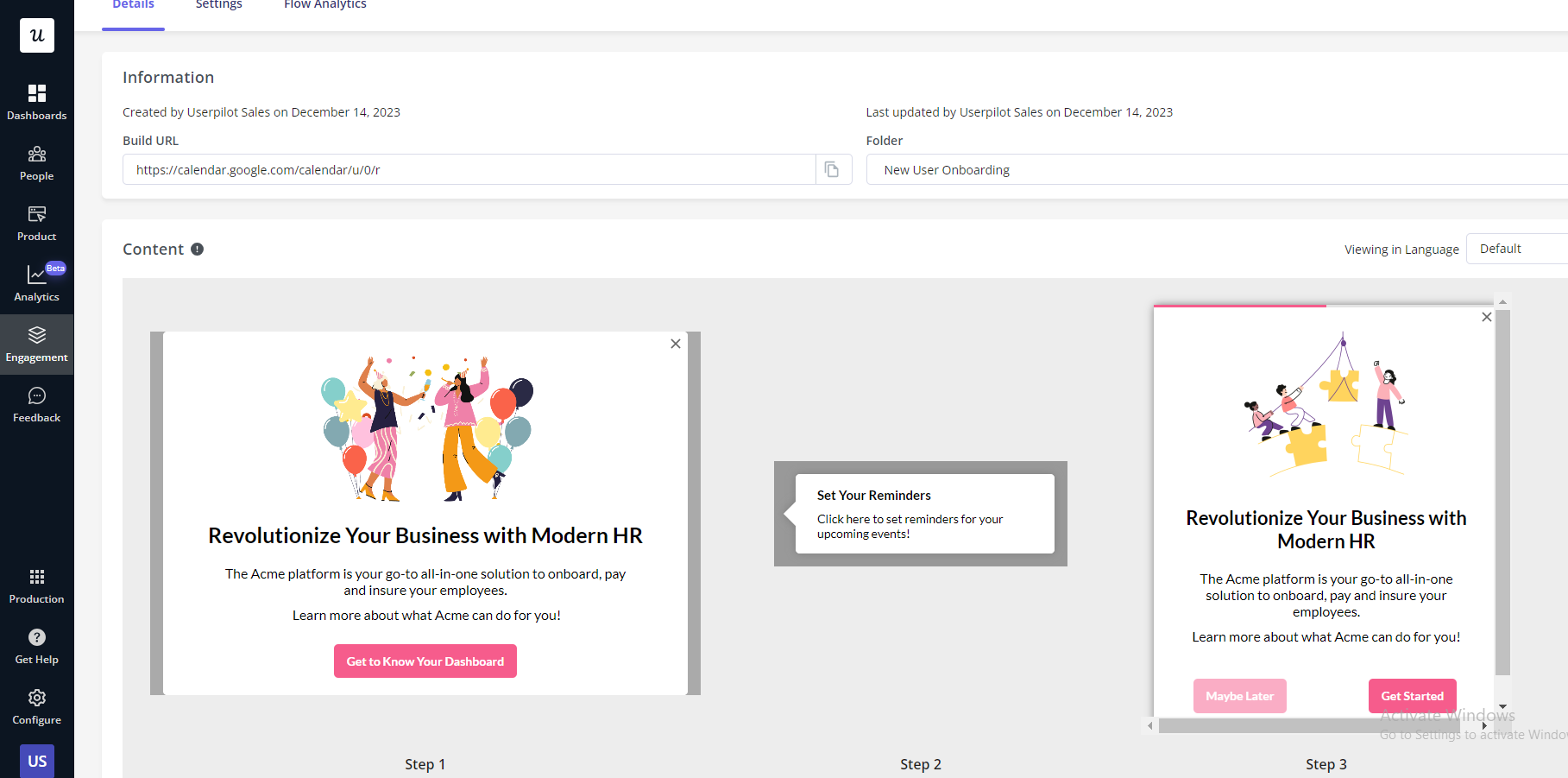The width and height of the screenshot is (1568, 778).
Task: Open the Folder selection dropdown
Action: point(1217,170)
